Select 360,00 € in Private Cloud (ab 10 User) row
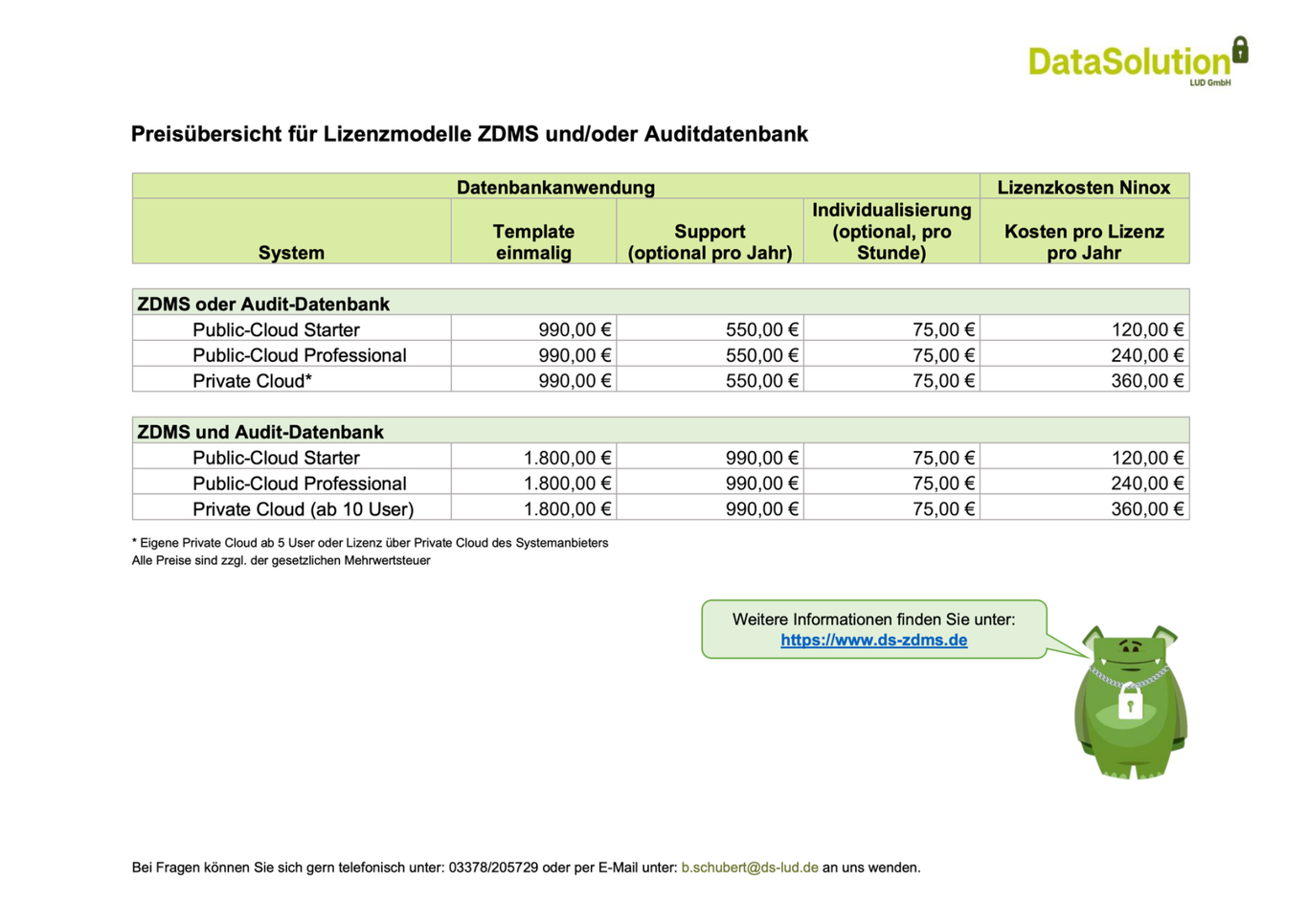This screenshot has height=924, width=1308. [1147, 509]
